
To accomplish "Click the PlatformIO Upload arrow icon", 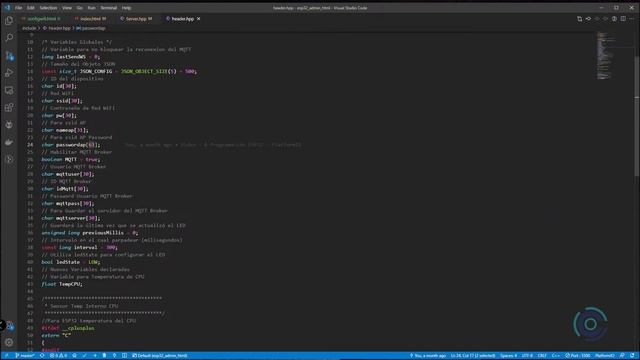I will coord(95,356).
